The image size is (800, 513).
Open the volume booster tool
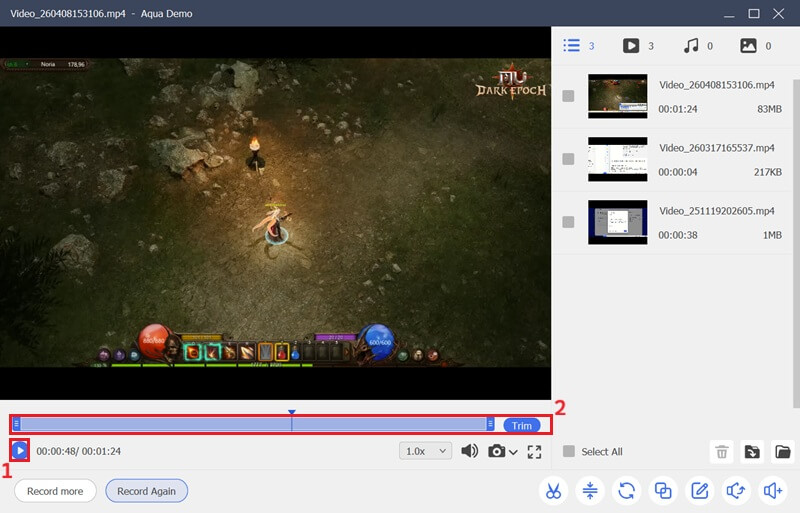pyautogui.click(x=773, y=491)
